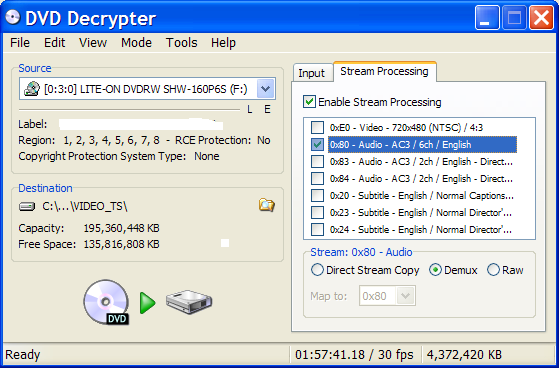This screenshot has width=559, height=368.
Task: Click status bar size 4,372,420 KB
Action: pyautogui.click(x=464, y=355)
